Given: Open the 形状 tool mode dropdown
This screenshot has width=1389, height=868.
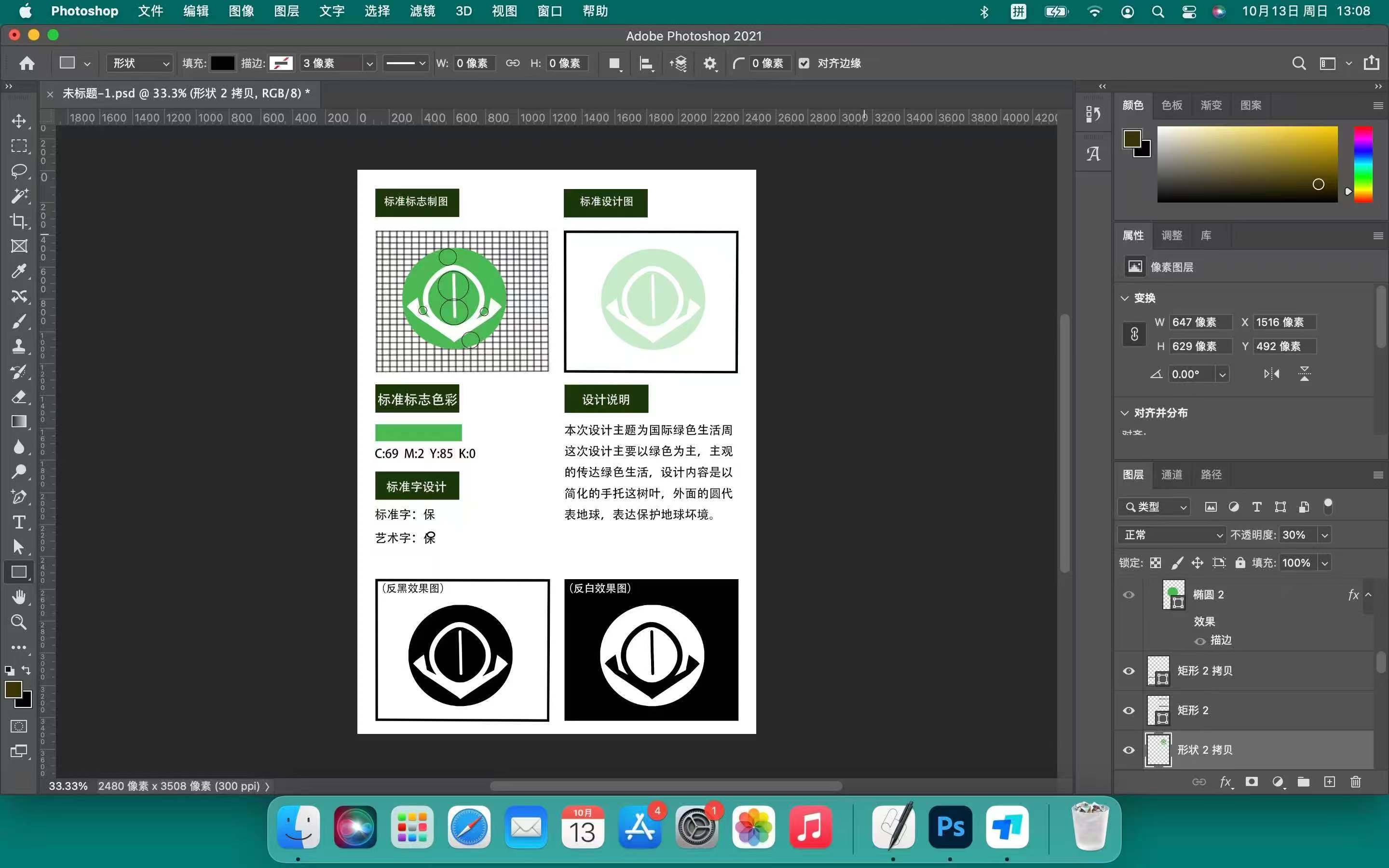Looking at the screenshot, I should [140, 63].
